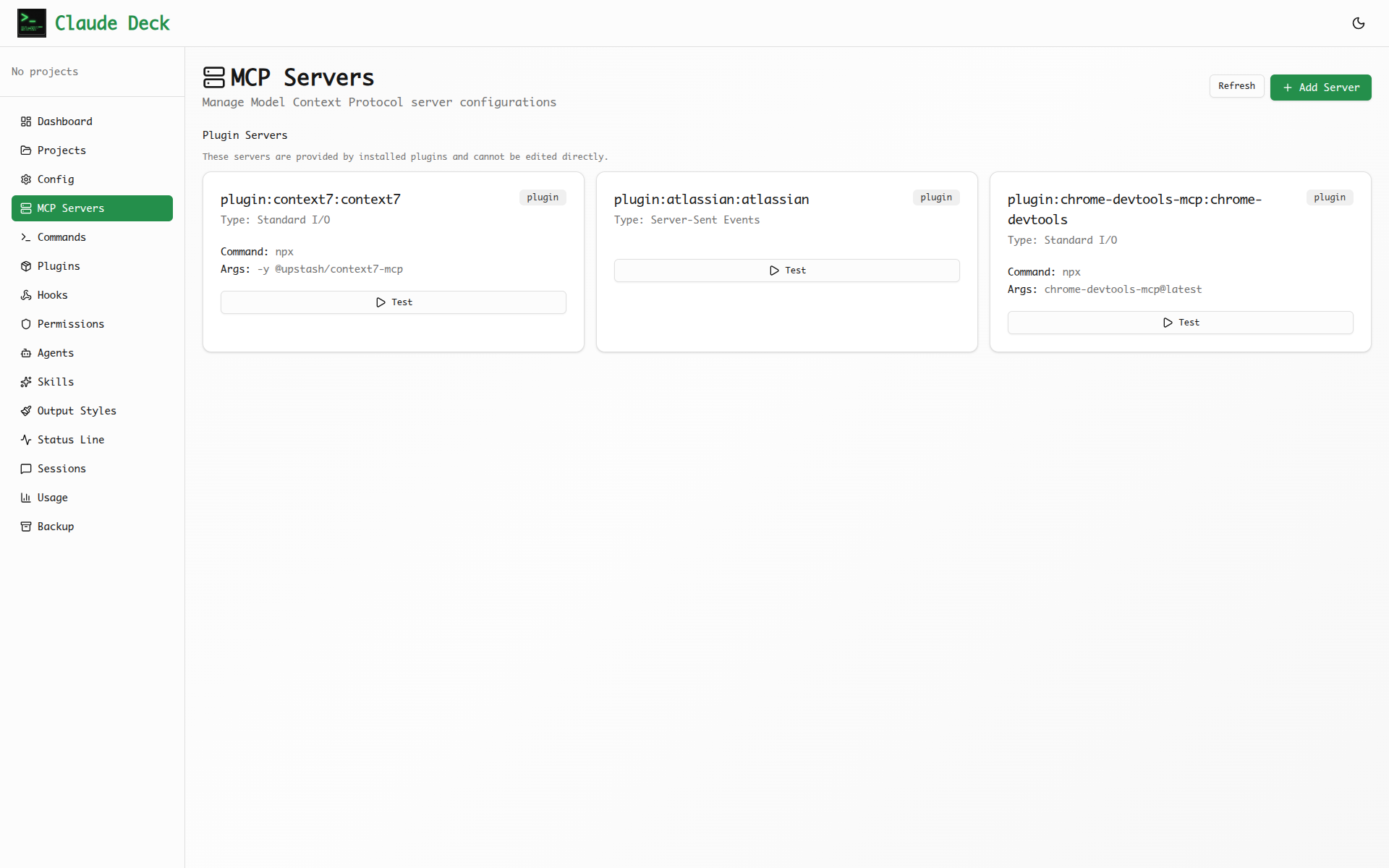This screenshot has height=868, width=1389.
Task: Toggle dark mode with the moon icon
Action: pos(1359,23)
